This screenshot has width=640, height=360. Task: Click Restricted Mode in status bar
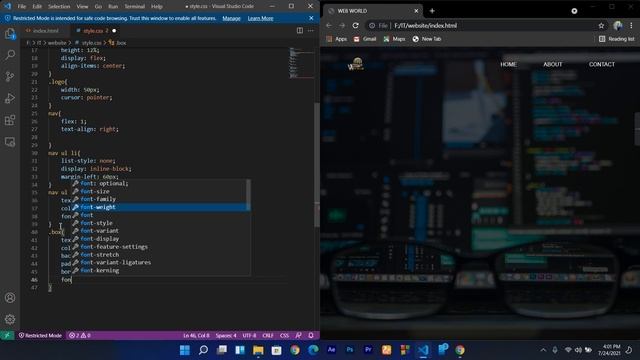(x=40, y=335)
